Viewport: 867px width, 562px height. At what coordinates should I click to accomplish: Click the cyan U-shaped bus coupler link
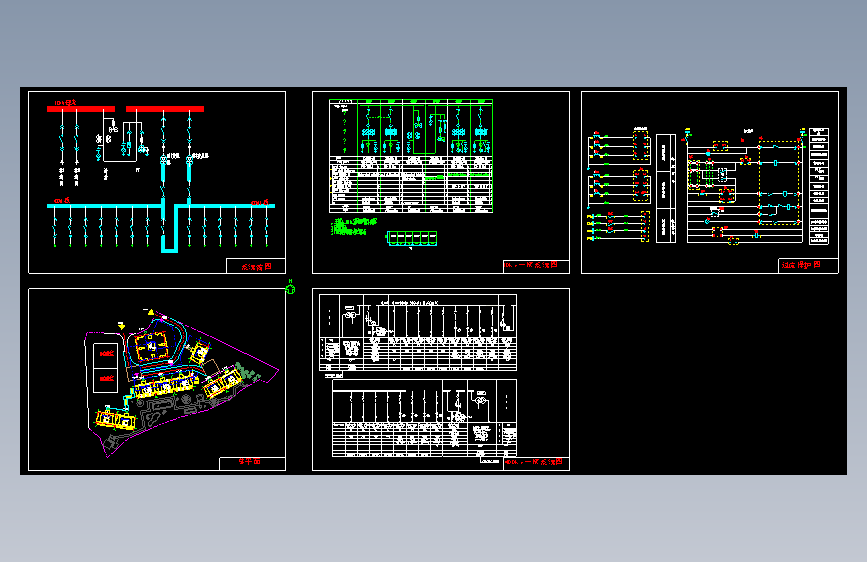(169, 228)
